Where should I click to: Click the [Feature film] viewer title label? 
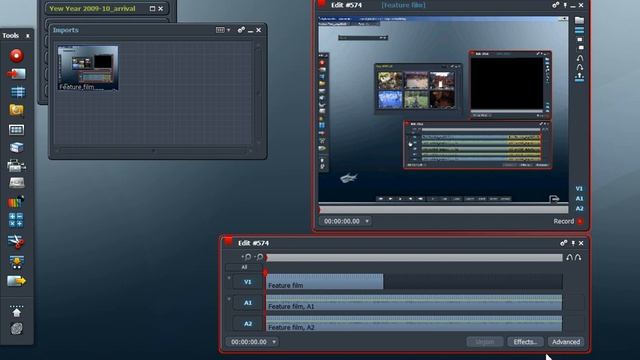pos(403,5)
